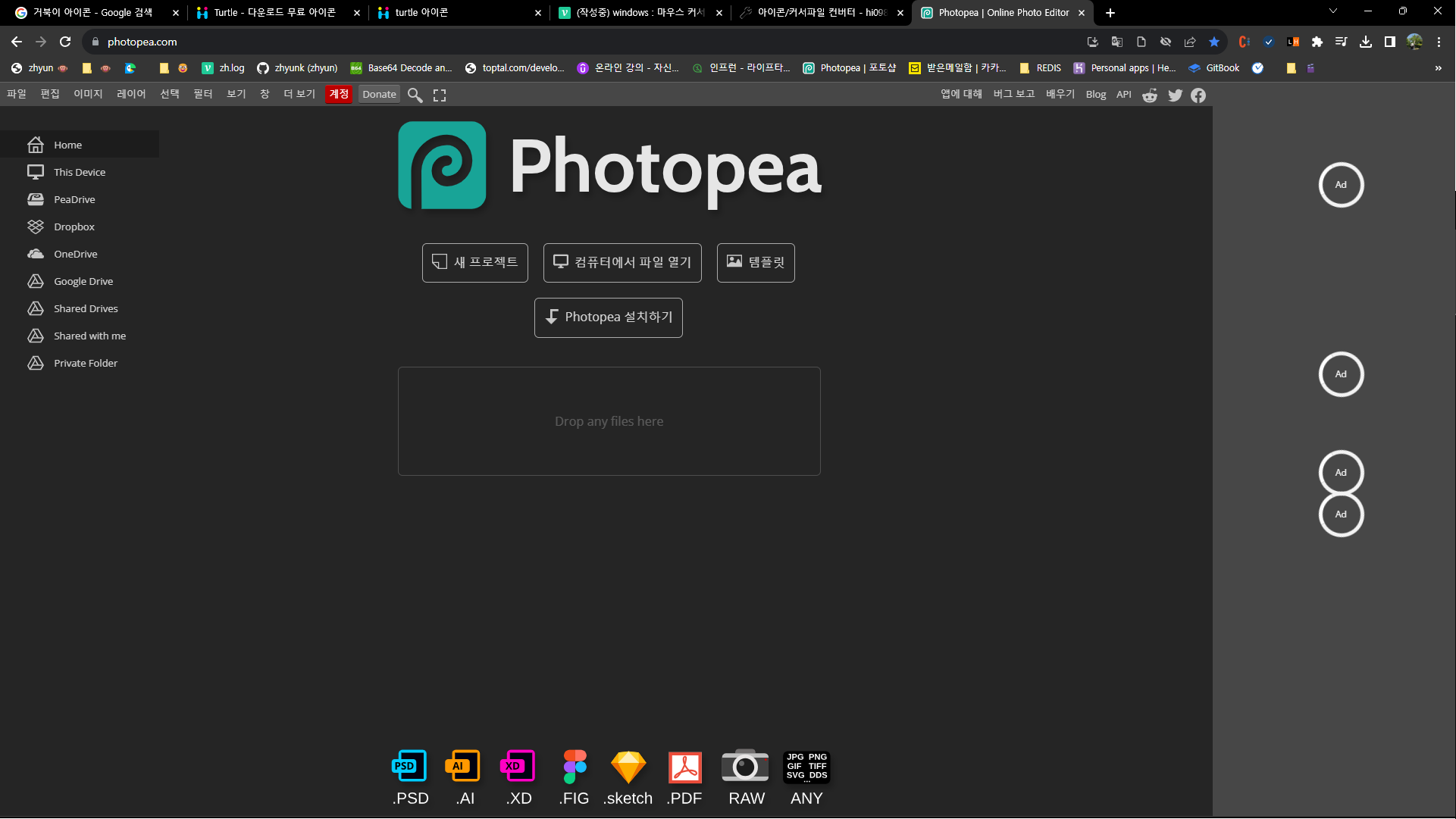Open Photopea's Twitter page icon

click(1175, 95)
